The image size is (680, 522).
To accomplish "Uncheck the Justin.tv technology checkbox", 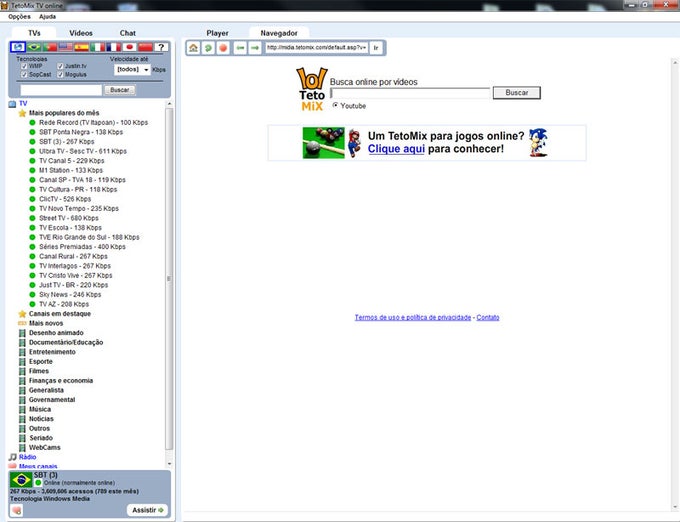I will tap(61, 66).
